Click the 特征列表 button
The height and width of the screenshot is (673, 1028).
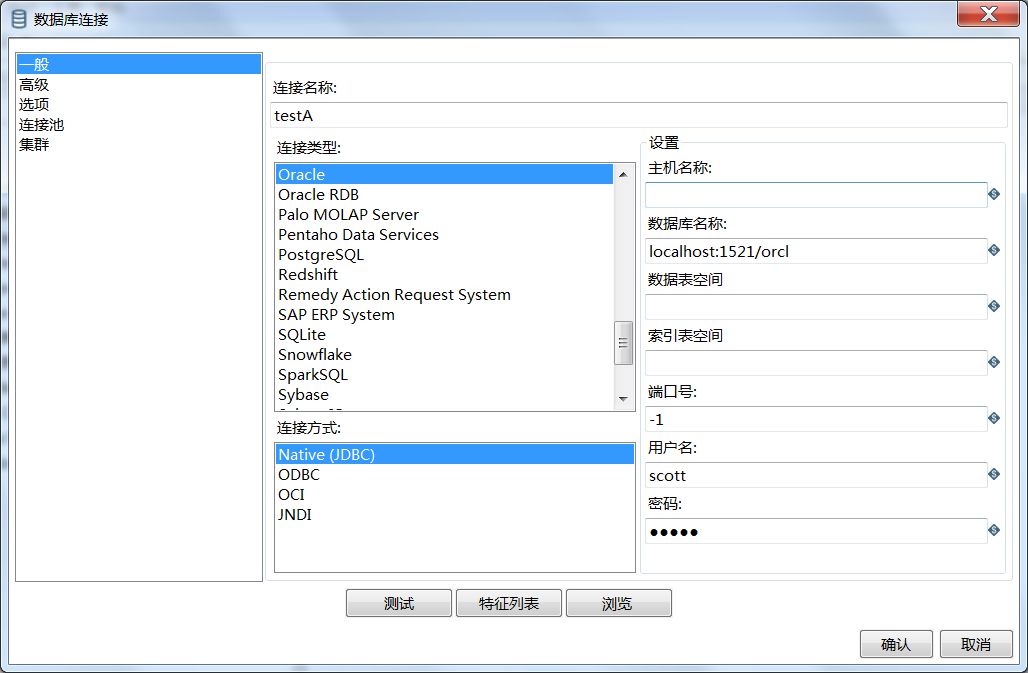pyautogui.click(x=508, y=602)
